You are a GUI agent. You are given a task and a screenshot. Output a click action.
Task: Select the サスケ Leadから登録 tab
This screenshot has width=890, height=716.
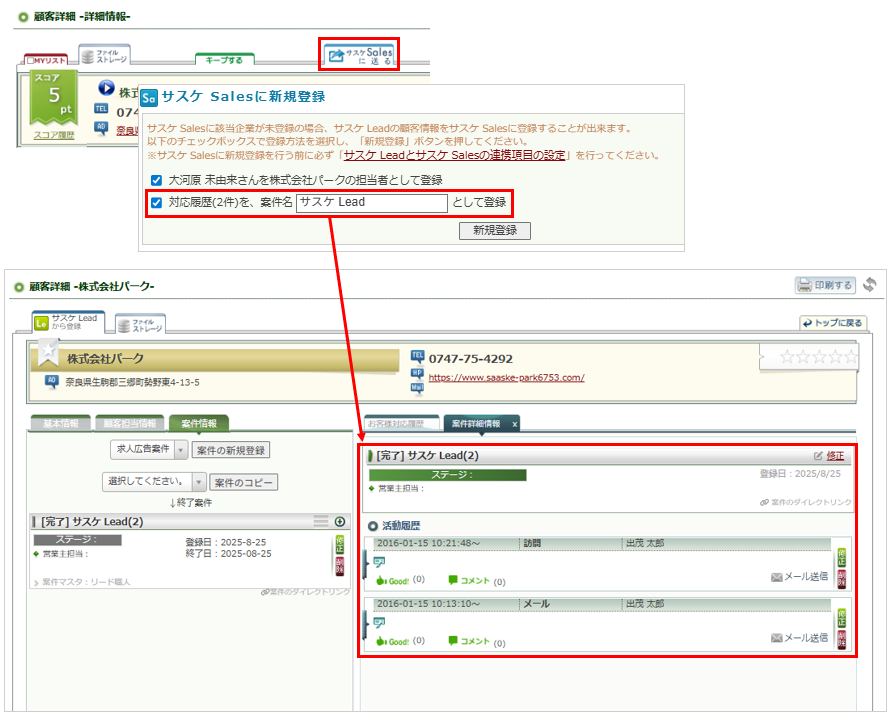pos(68,322)
